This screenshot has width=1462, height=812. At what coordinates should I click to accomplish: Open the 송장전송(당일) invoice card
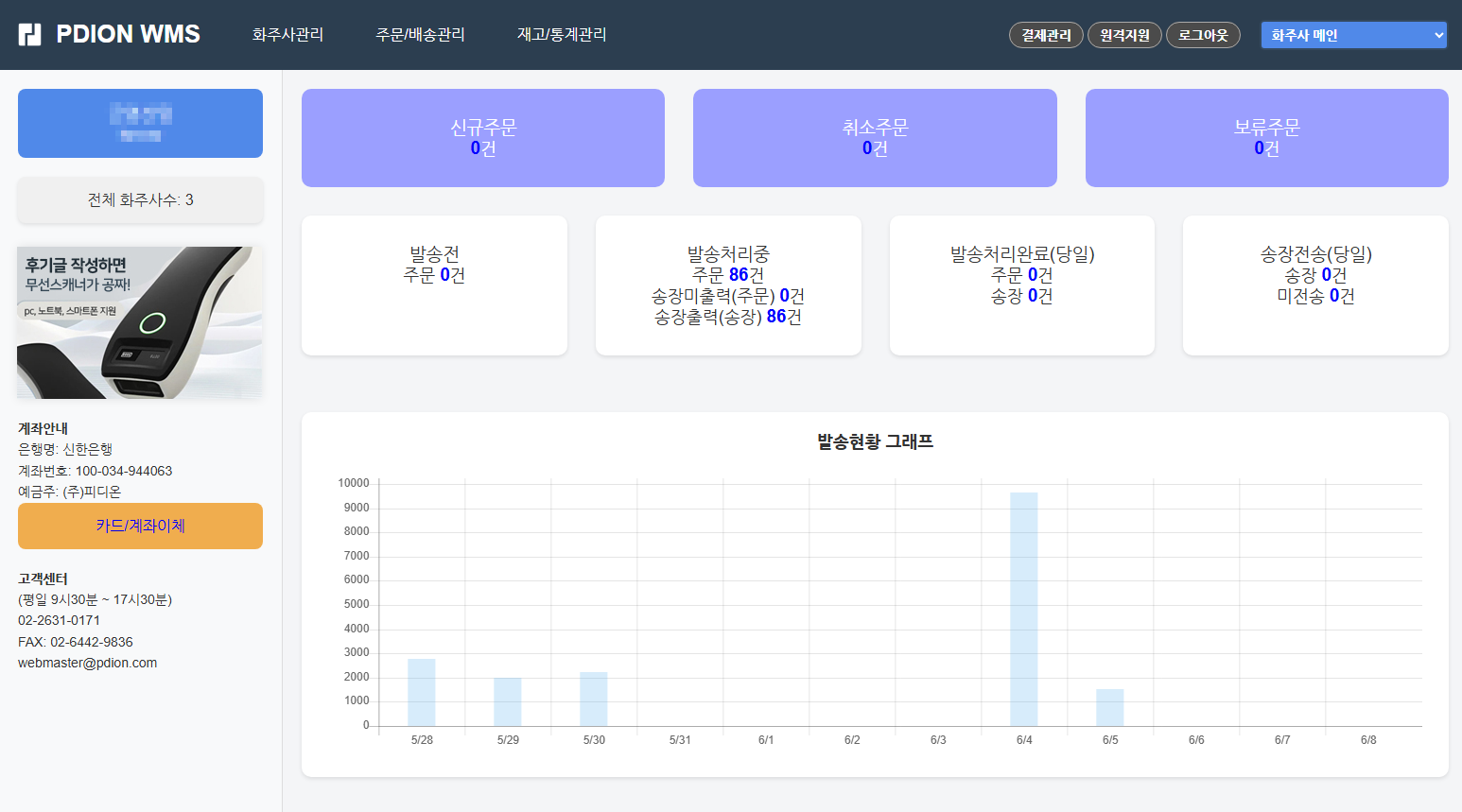coord(1314,284)
